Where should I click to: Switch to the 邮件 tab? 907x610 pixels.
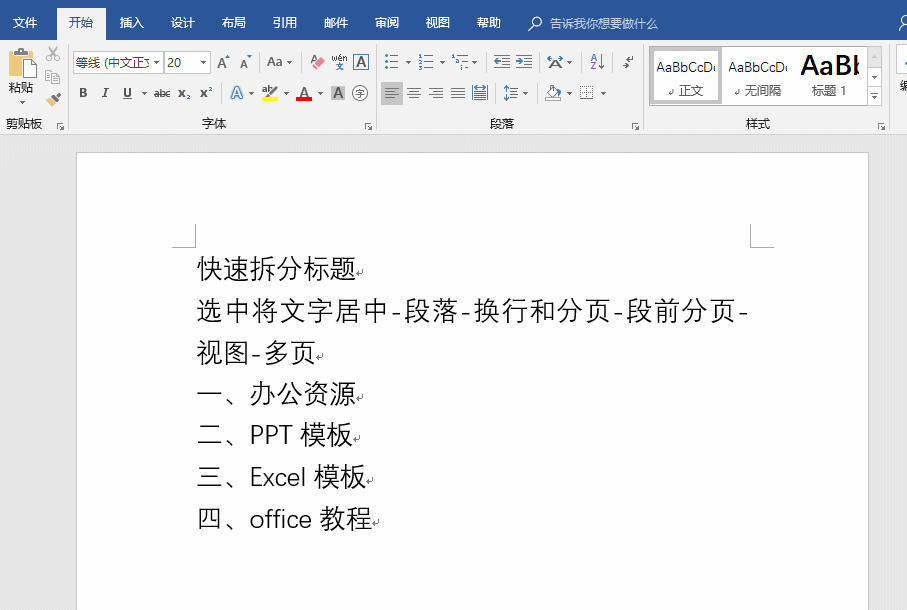coord(335,23)
